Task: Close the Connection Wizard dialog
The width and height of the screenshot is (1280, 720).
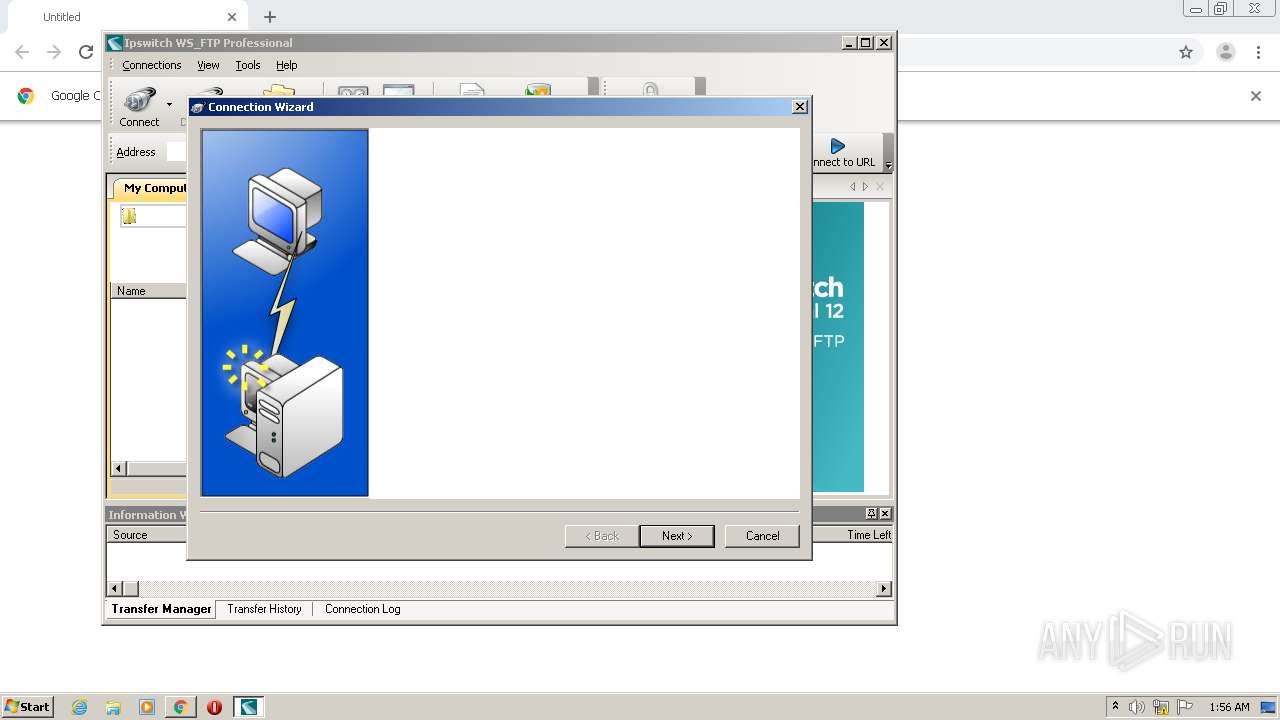Action: click(800, 107)
